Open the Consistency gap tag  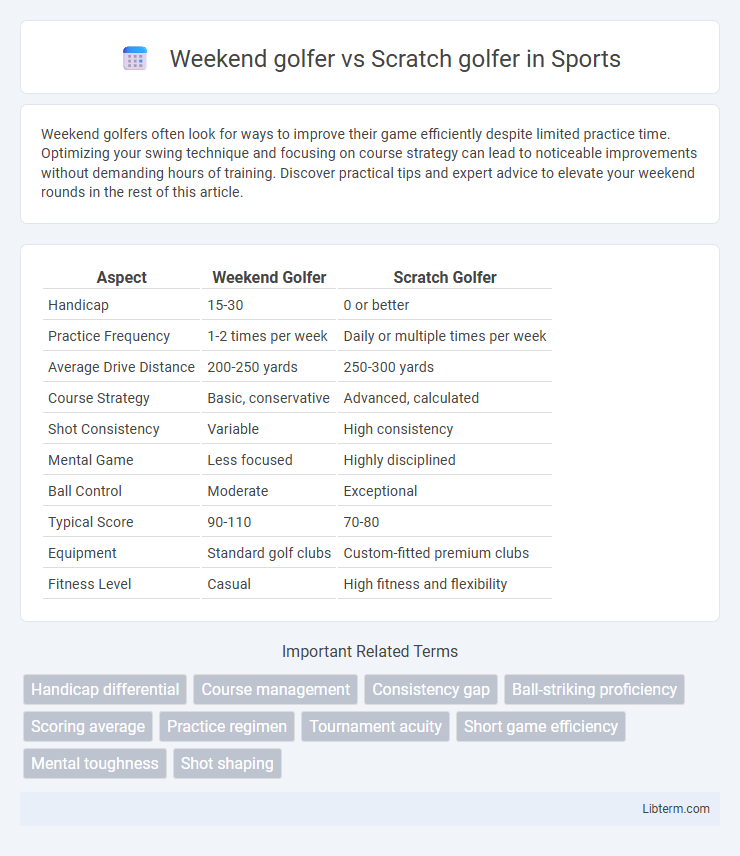point(431,689)
